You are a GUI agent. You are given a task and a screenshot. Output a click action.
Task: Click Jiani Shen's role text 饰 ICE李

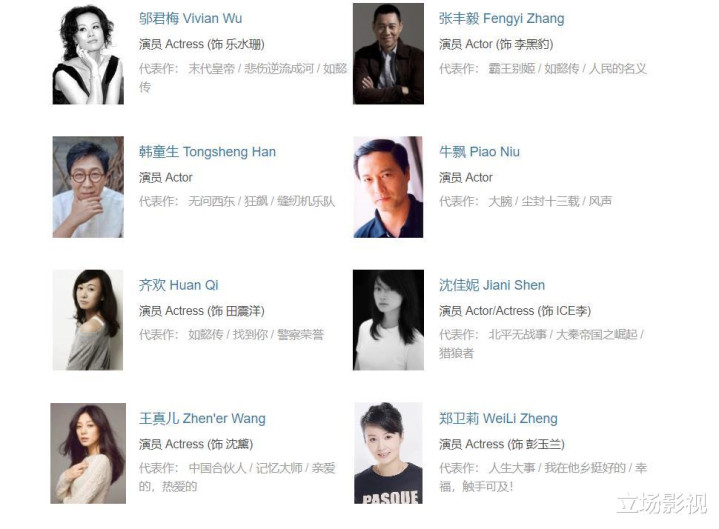pyautogui.click(x=564, y=311)
